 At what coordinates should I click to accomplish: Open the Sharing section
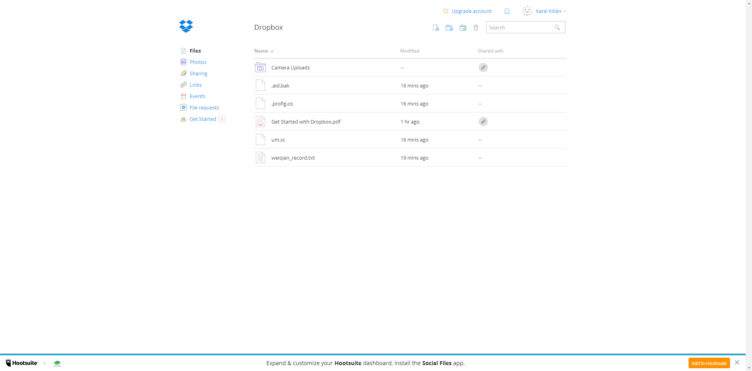(198, 74)
